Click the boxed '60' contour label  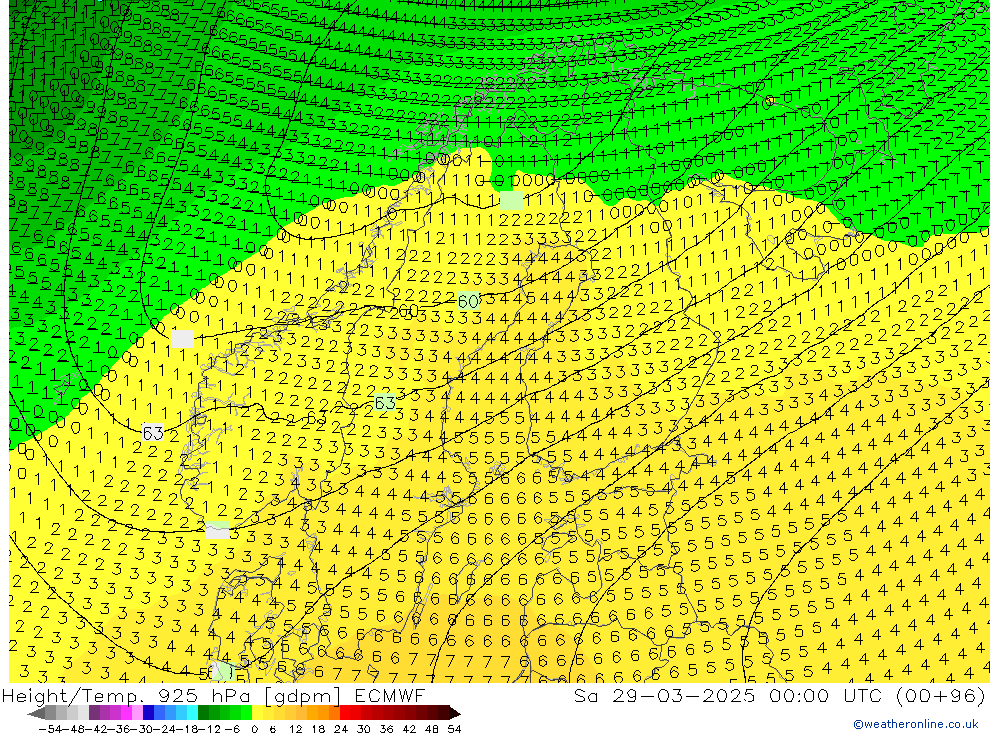(x=468, y=301)
